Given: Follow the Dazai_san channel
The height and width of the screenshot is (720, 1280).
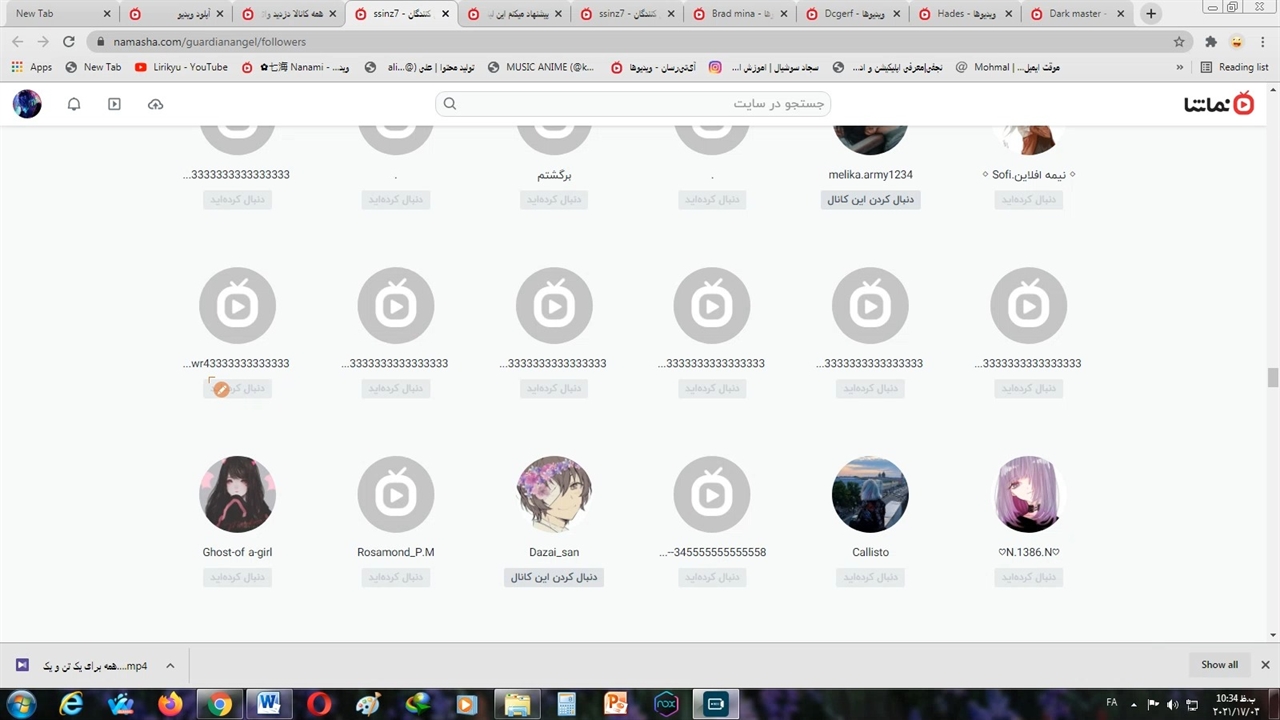Looking at the screenshot, I should pos(554,577).
